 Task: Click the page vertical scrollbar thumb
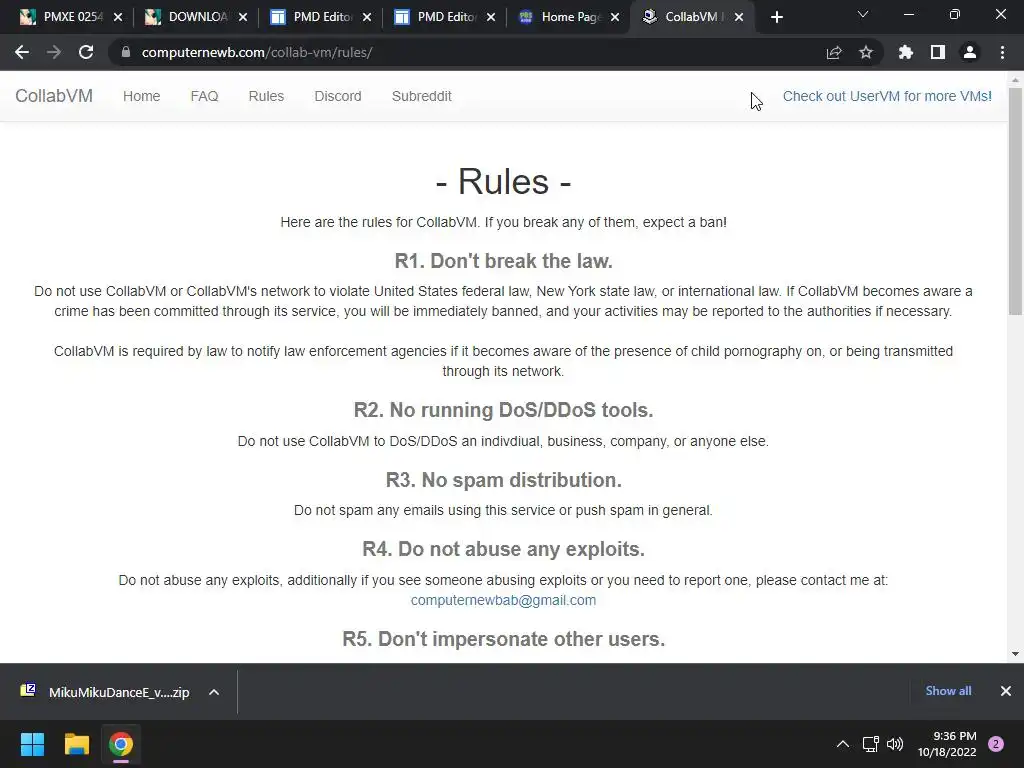[1015, 201]
